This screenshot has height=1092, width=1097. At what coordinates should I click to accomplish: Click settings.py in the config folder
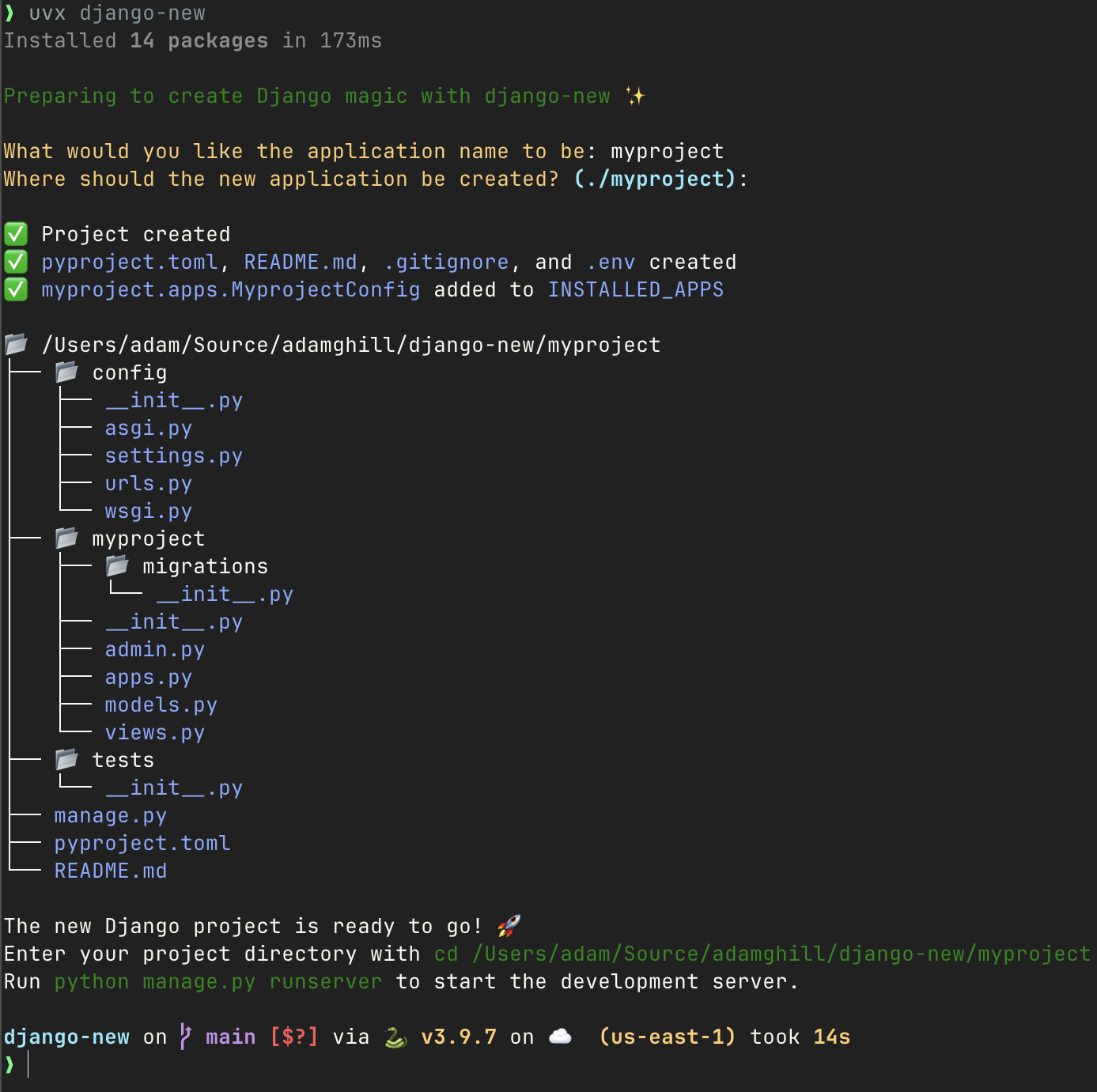173,456
